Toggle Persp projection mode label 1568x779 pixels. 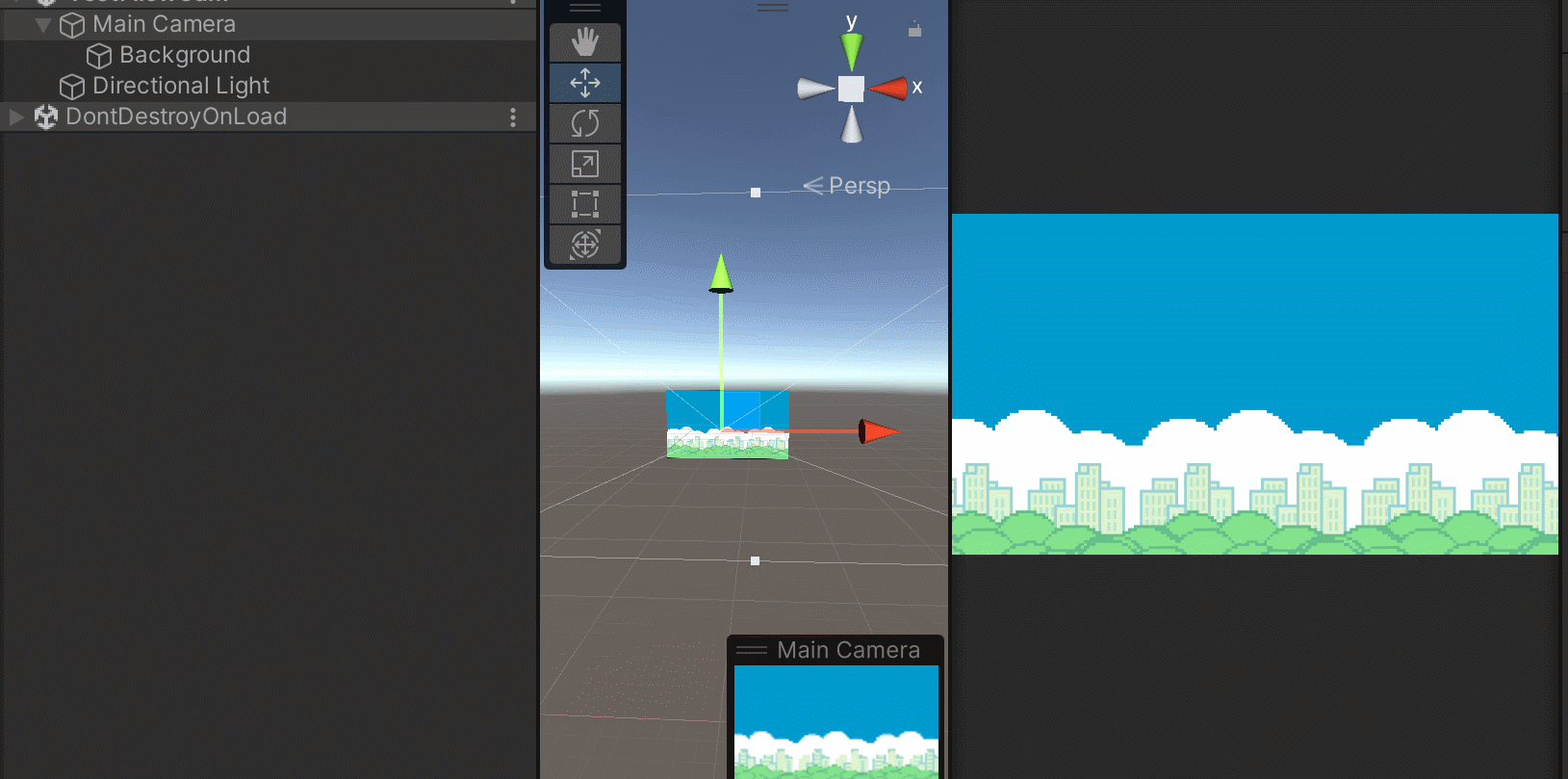847,185
